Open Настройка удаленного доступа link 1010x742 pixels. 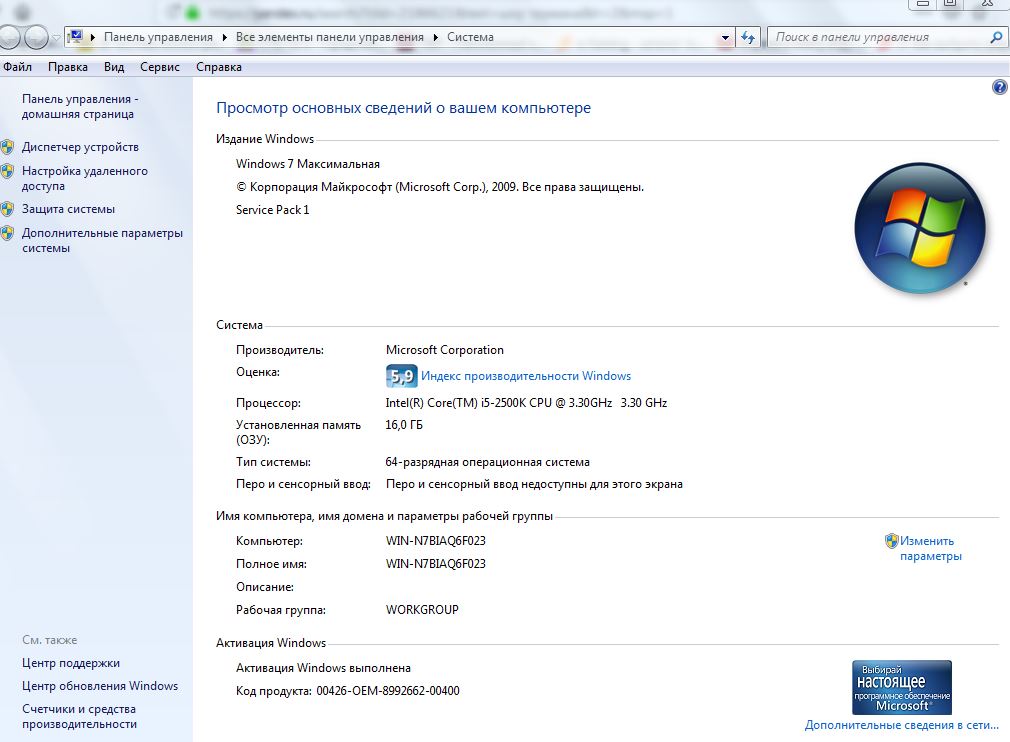click(84, 178)
